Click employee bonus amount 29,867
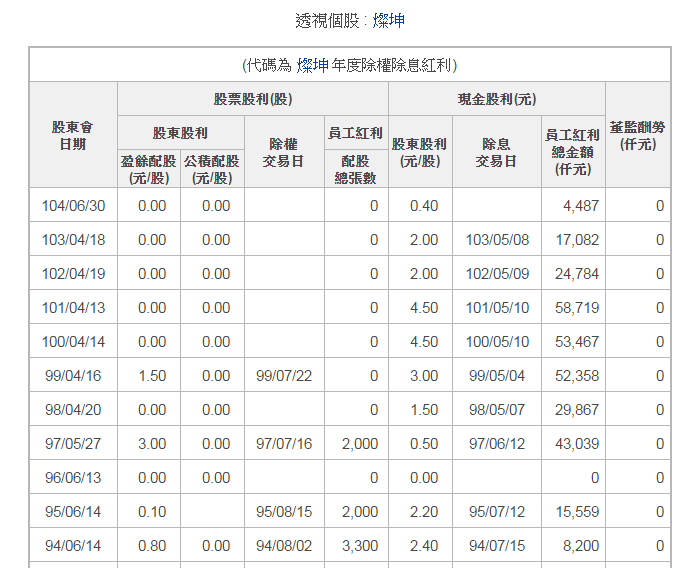Viewport: 686px width, 568px height. tap(577, 410)
